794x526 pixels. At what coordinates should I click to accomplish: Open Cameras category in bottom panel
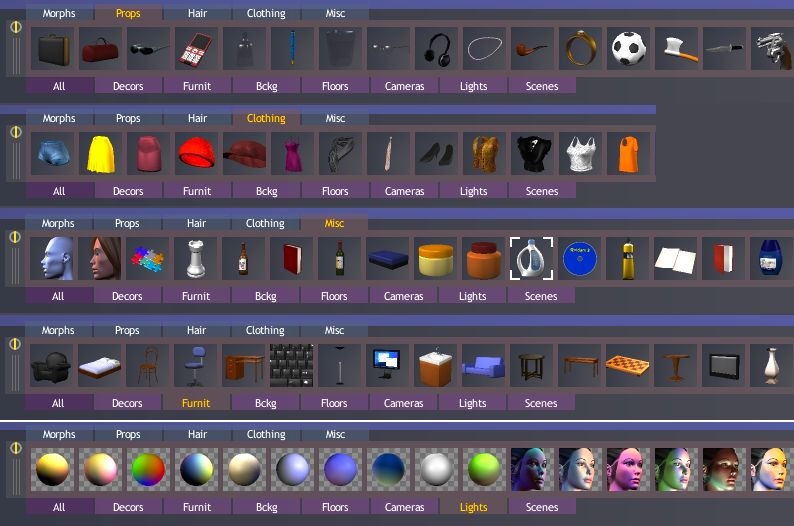404,507
